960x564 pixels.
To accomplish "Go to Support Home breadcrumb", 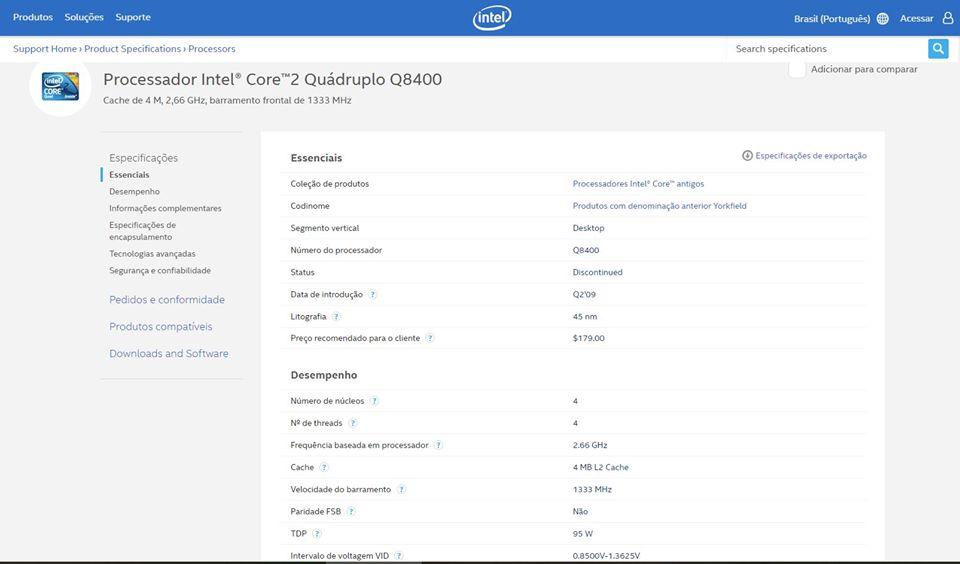I will pos(45,48).
